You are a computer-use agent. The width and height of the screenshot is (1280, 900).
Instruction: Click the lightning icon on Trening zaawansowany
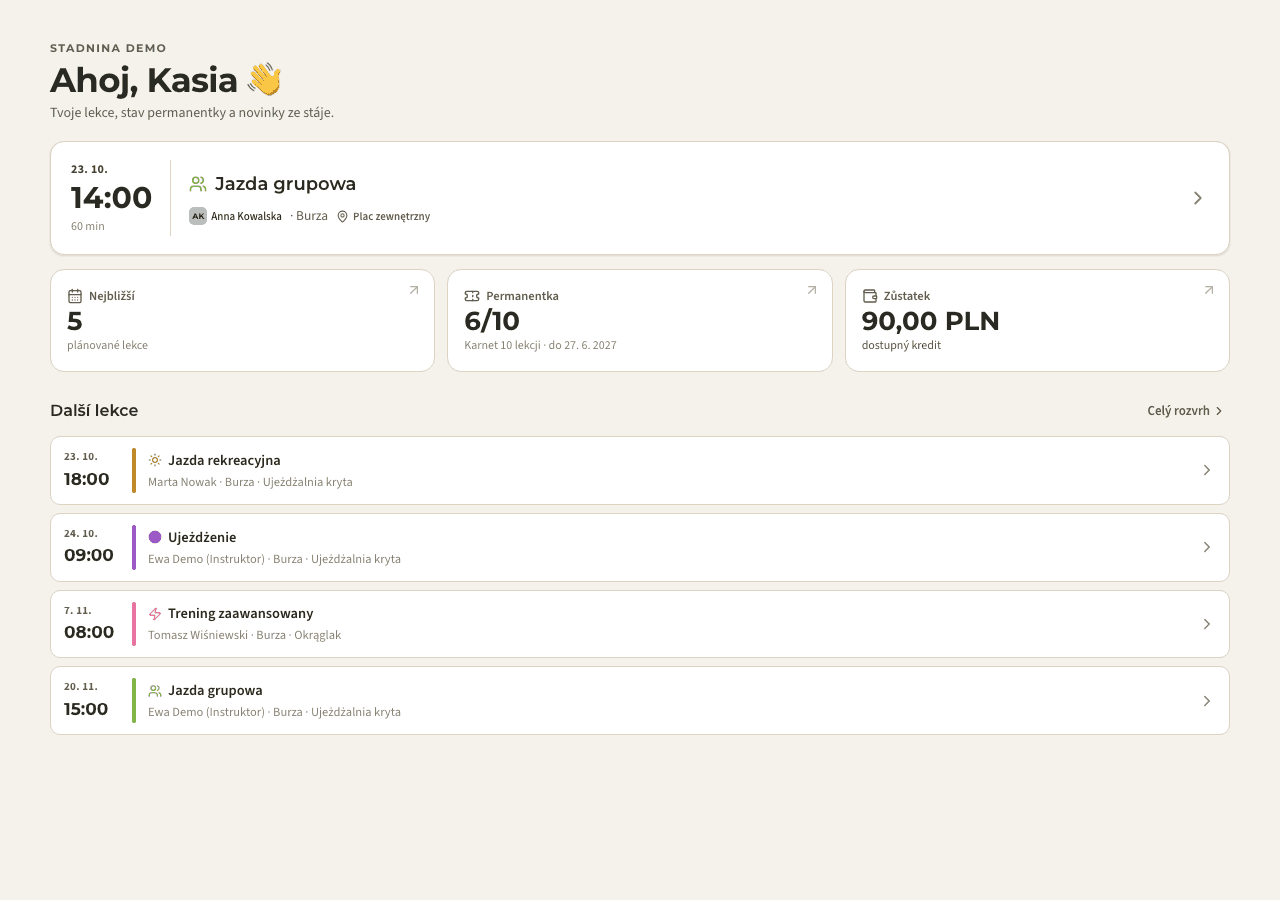click(155, 614)
